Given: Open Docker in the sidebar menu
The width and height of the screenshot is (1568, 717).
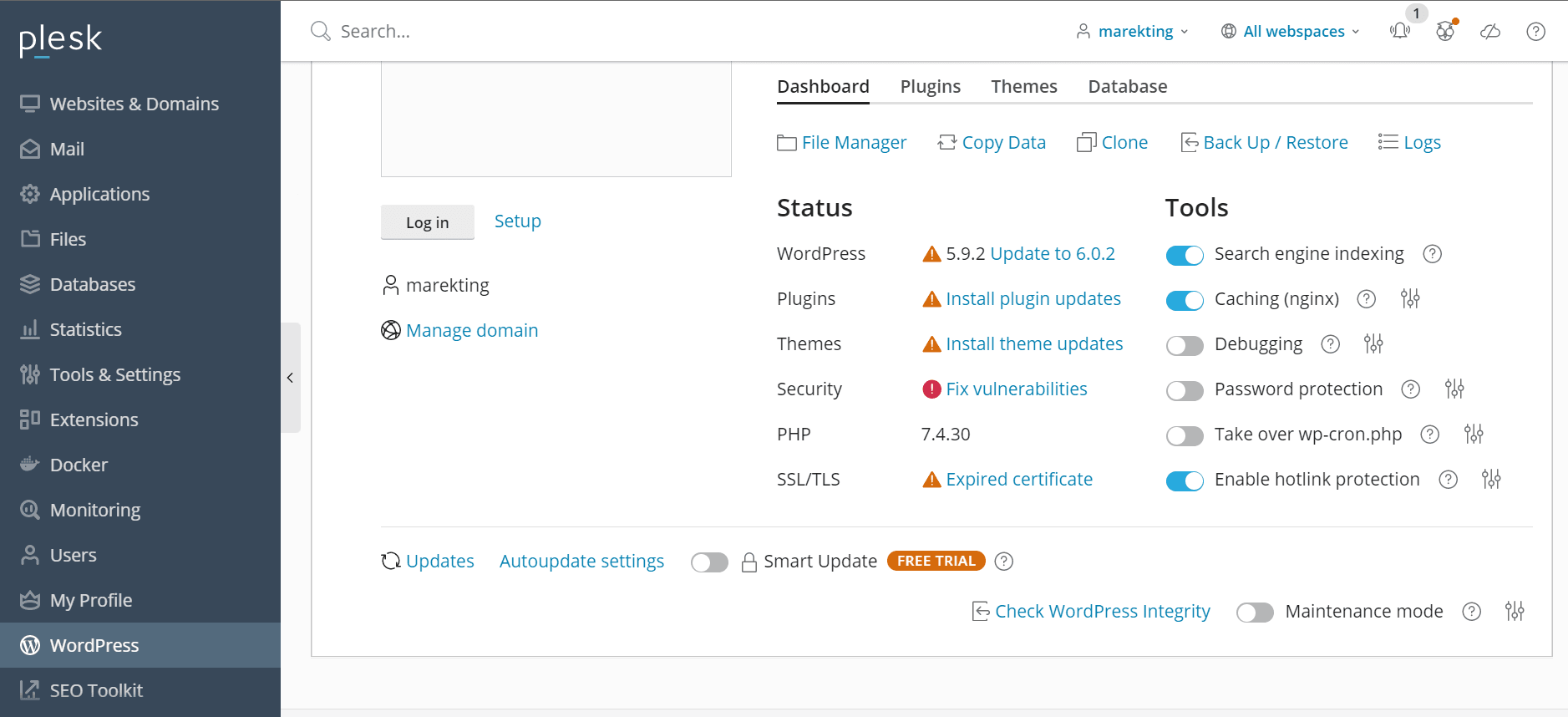Looking at the screenshot, I should (x=79, y=465).
